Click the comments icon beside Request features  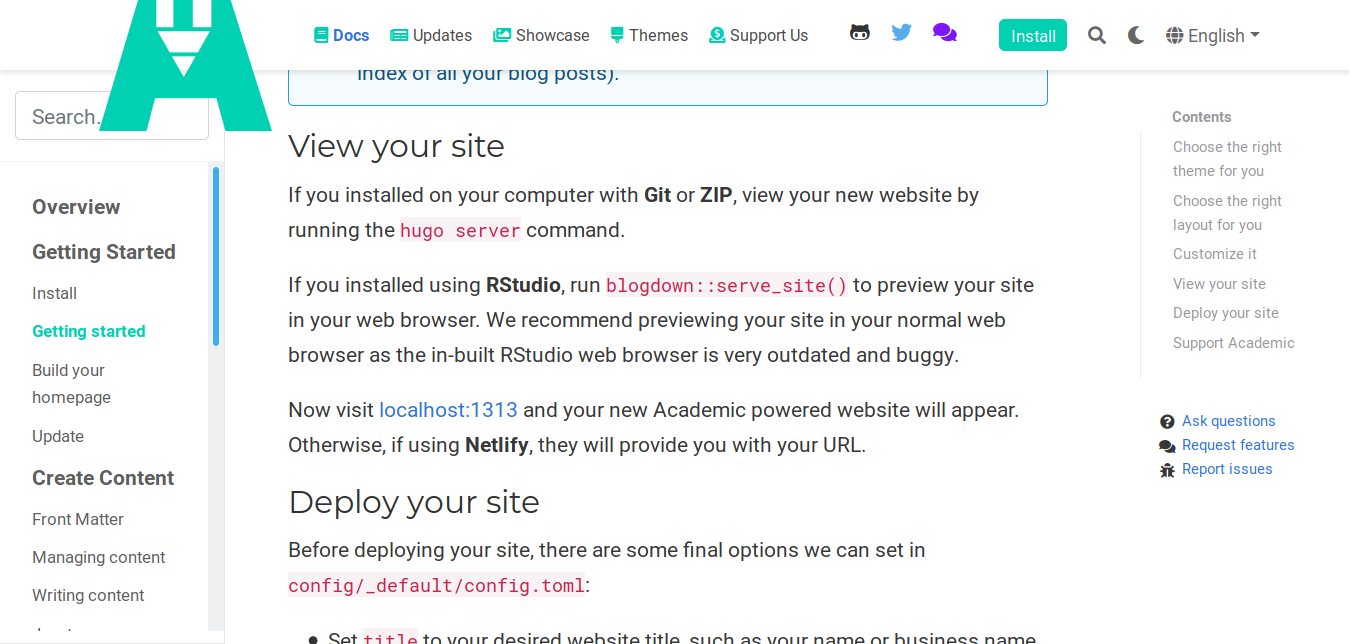coord(1167,446)
